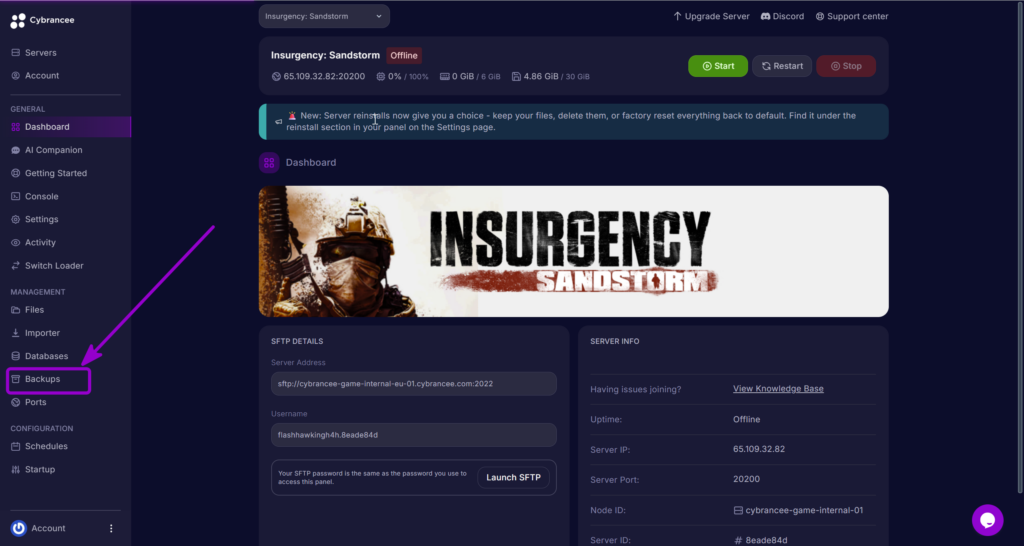Image resolution: width=1024 pixels, height=546 pixels.
Task: Click the Insurgency Sandstorm banner image
Action: [573, 251]
